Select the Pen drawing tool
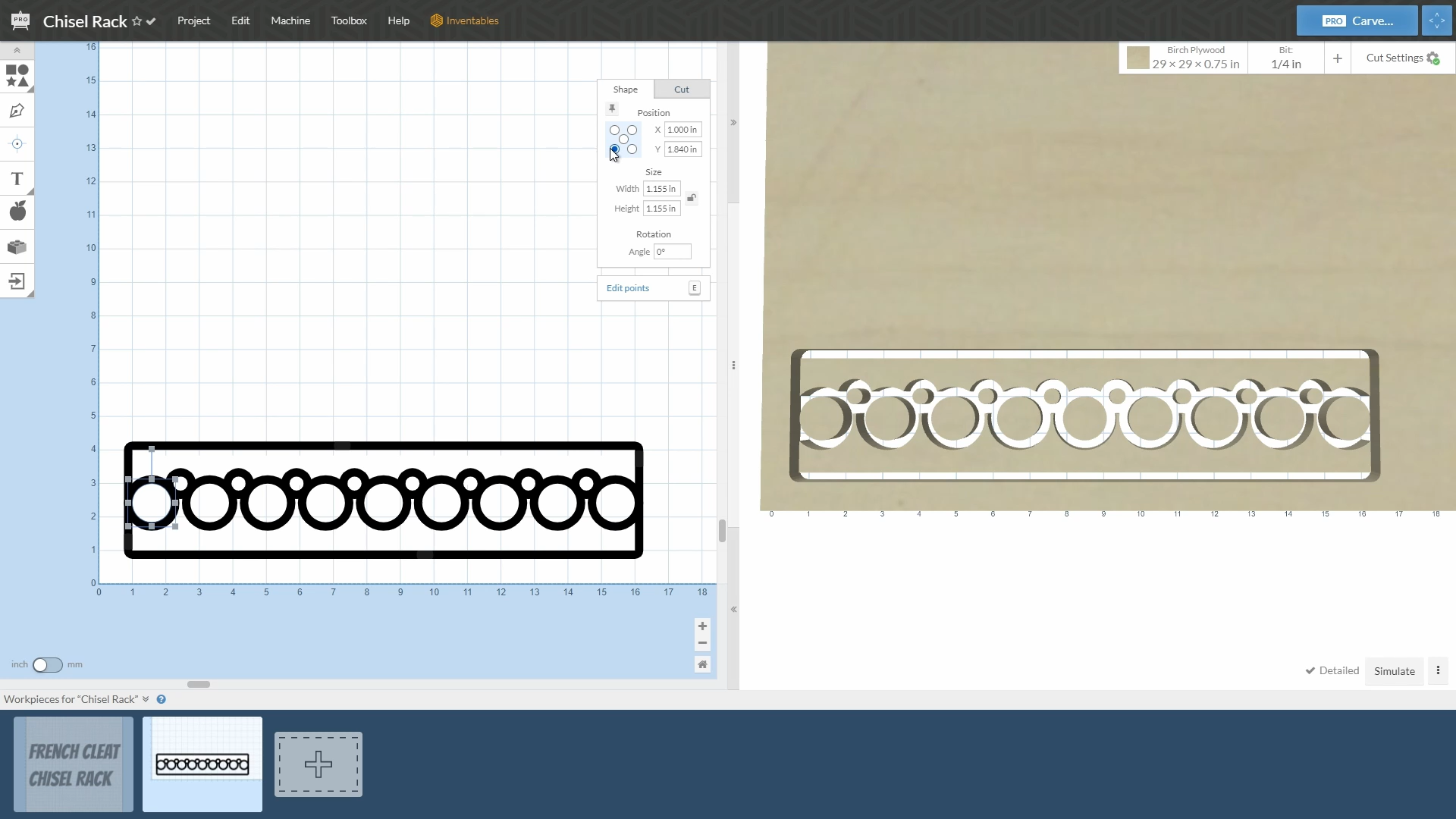The image size is (1456, 819). tap(17, 111)
